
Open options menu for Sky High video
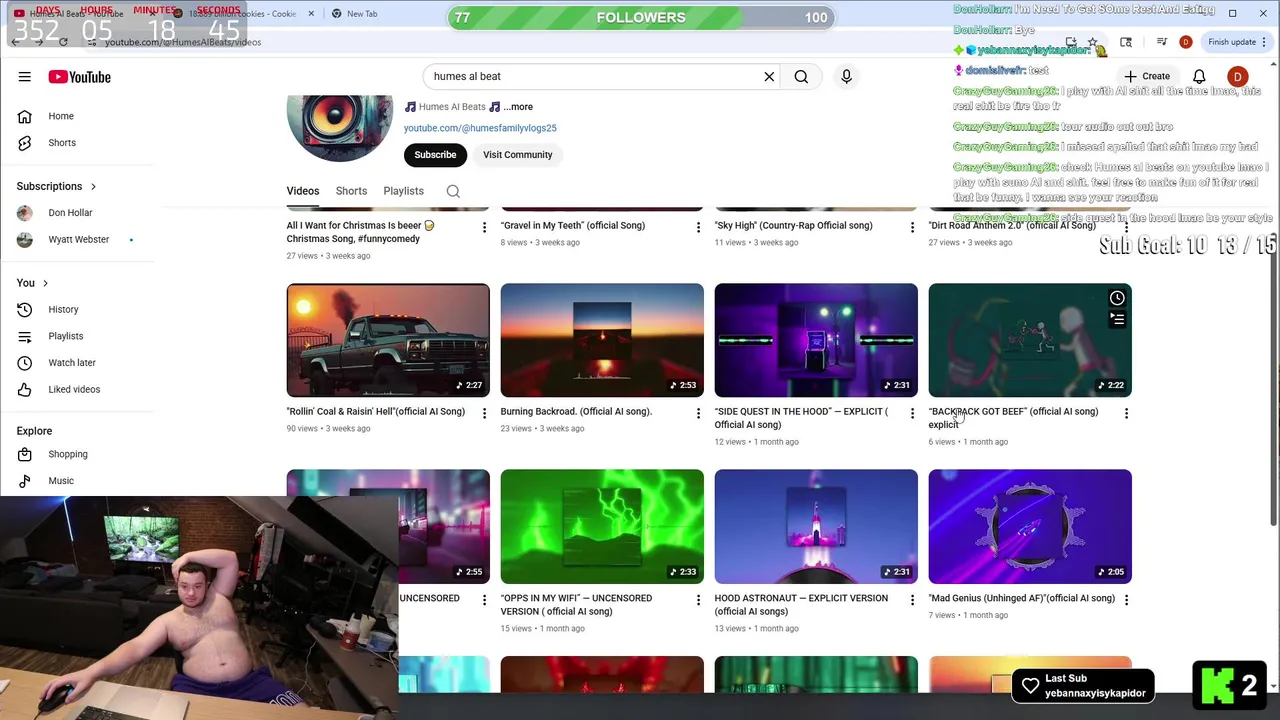pyautogui.click(x=912, y=227)
